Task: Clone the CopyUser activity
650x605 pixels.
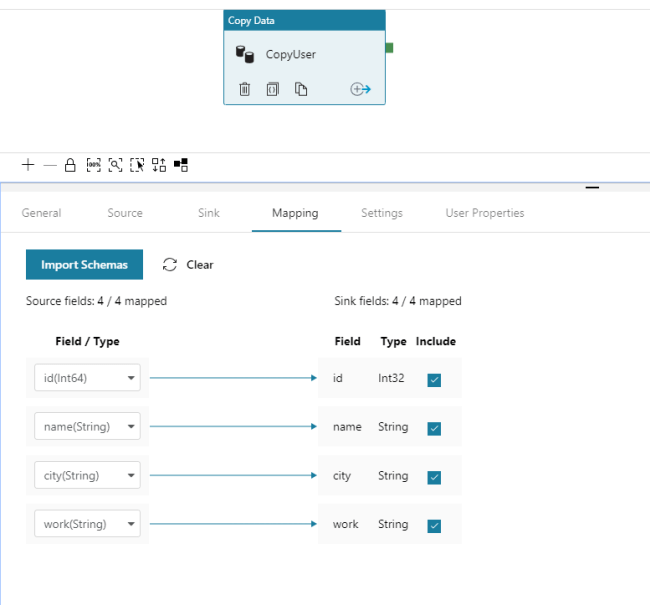Action: (301, 89)
